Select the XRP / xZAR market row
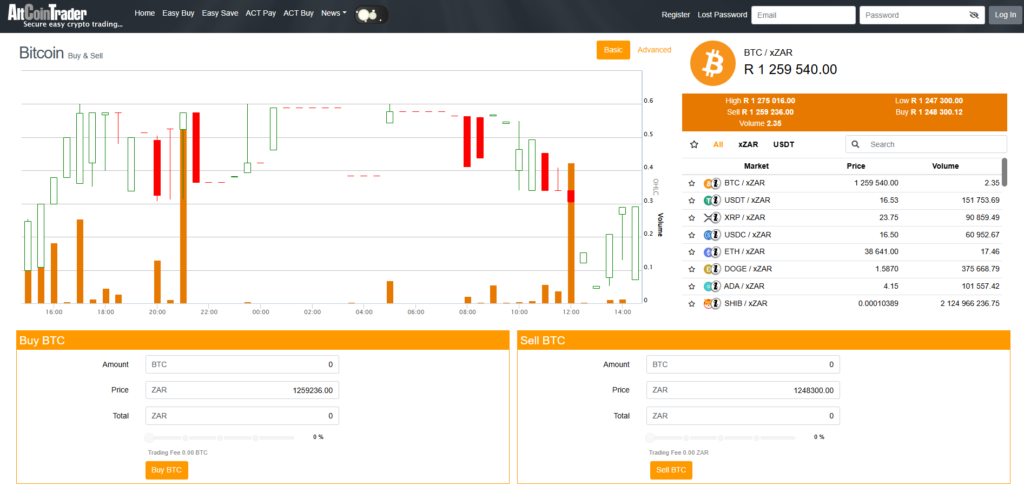 842,218
